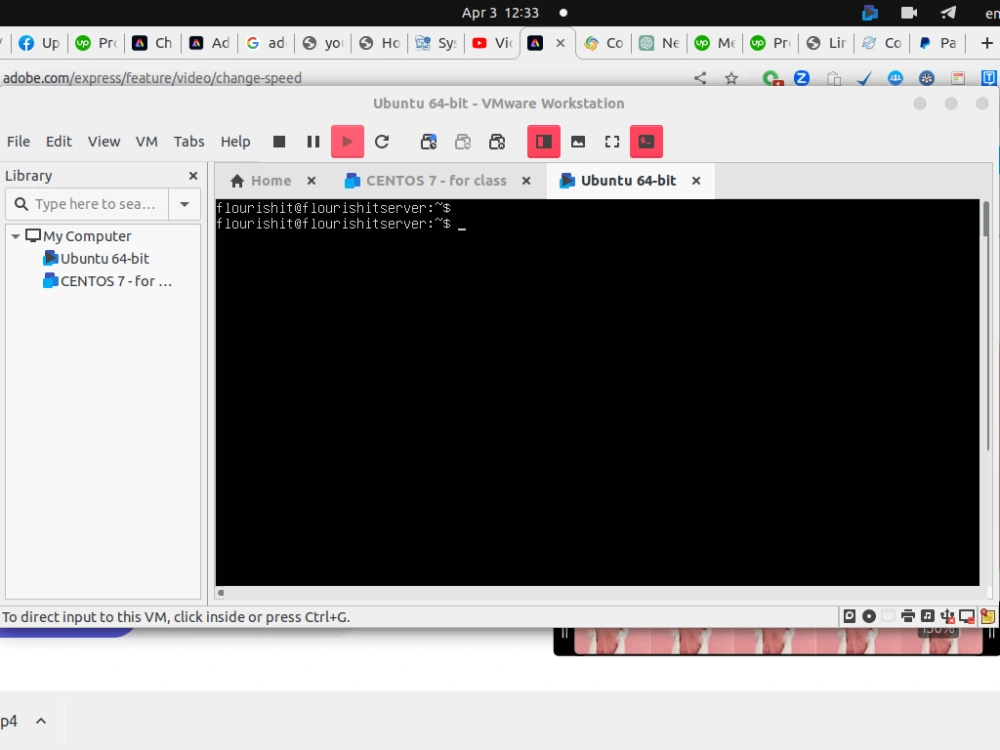Screen dimensions: 1000x750
Task: Select Ubuntu 64-bit in the Library sidebar
Action: pos(104,258)
